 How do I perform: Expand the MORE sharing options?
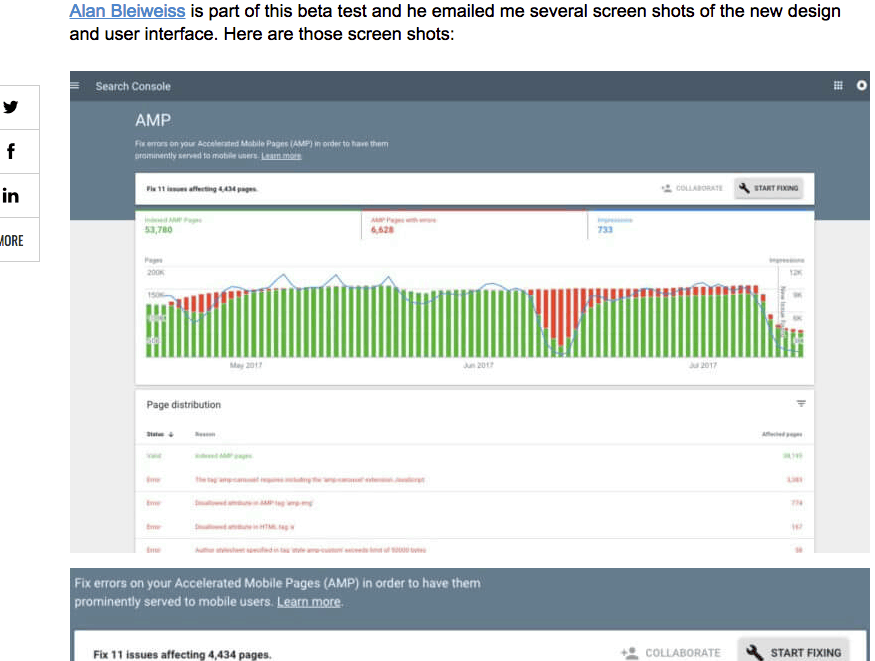[x=11, y=240]
